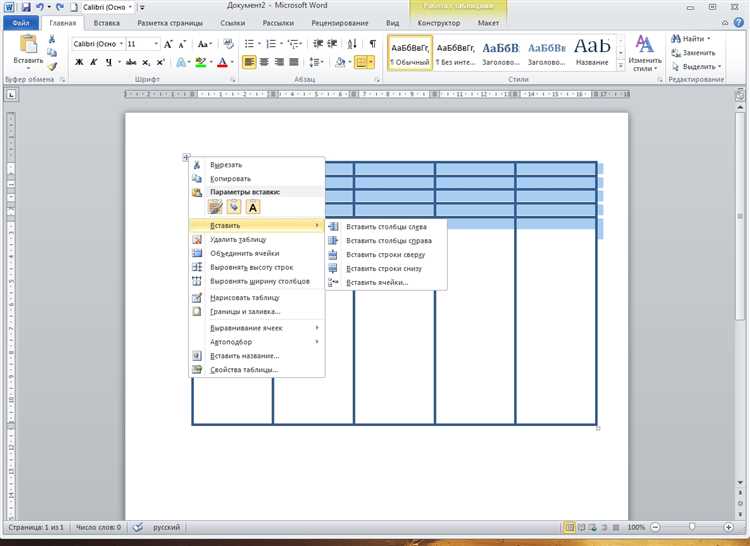Apply the Название style
The height and width of the screenshot is (546, 750).
(592, 53)
